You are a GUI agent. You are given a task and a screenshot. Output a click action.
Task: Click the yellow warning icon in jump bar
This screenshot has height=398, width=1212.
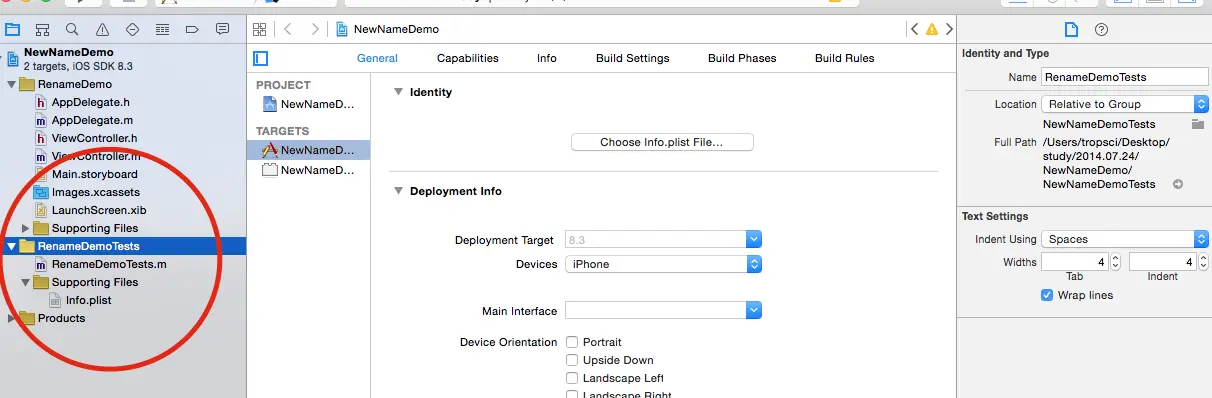coord(931,29)
